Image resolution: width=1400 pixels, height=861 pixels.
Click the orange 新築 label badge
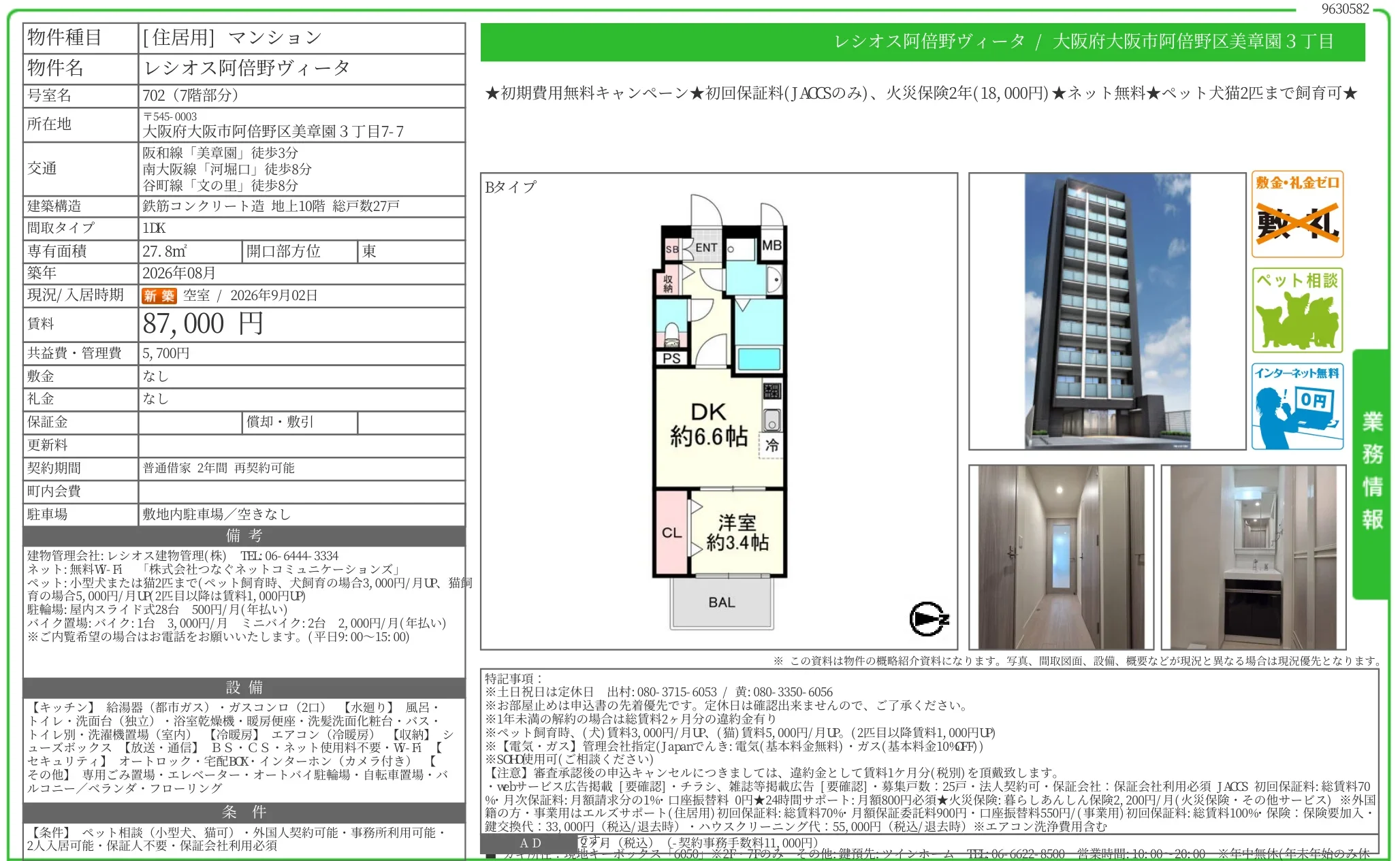click(x=159, y=295)
